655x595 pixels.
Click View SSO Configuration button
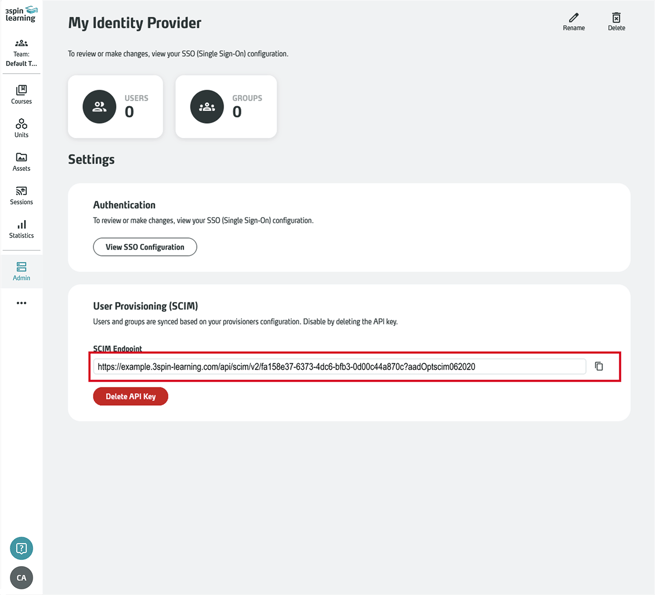[x=145, y=247]
